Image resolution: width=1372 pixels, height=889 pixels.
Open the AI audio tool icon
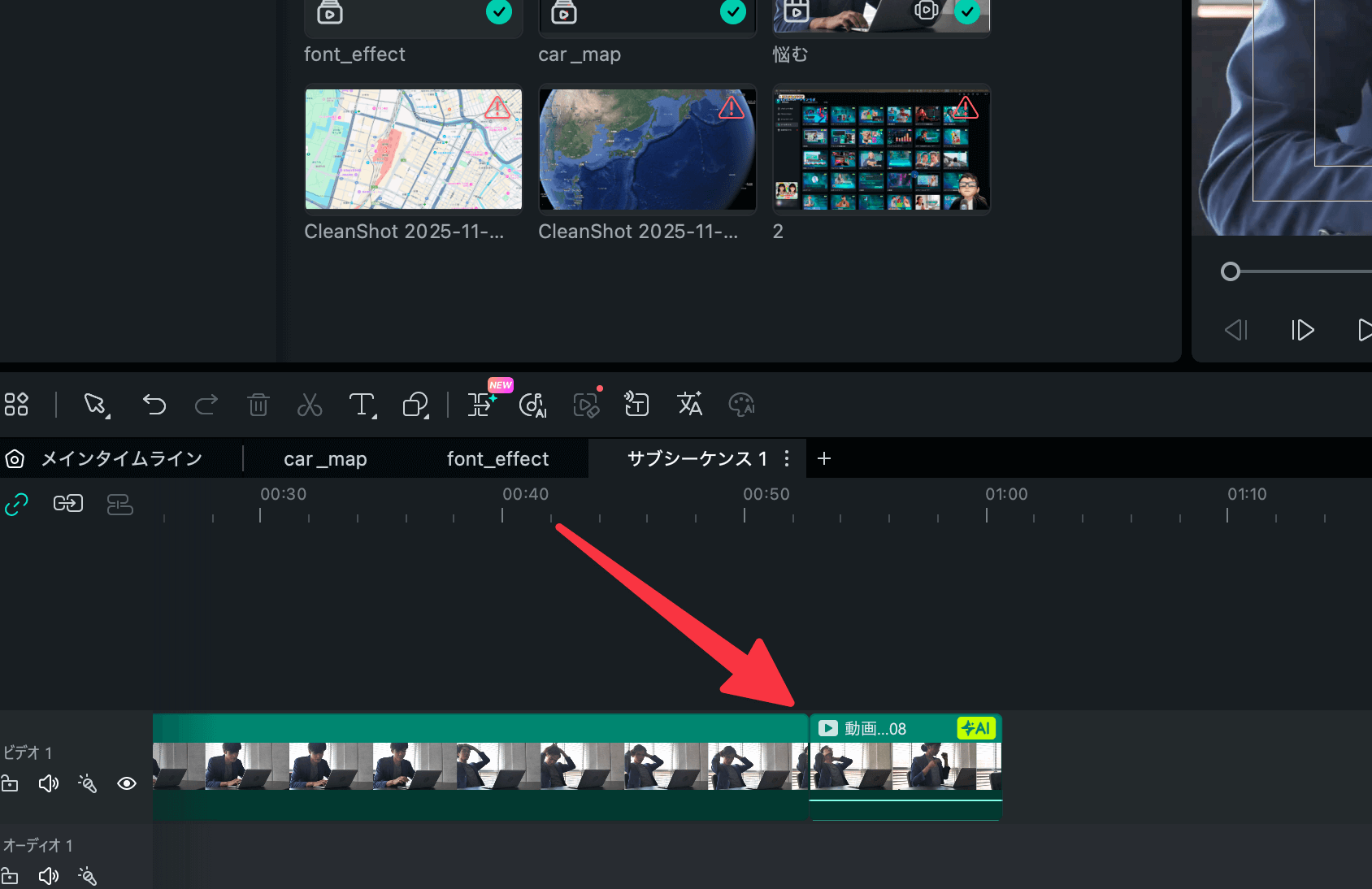click(x=532, y=404)
